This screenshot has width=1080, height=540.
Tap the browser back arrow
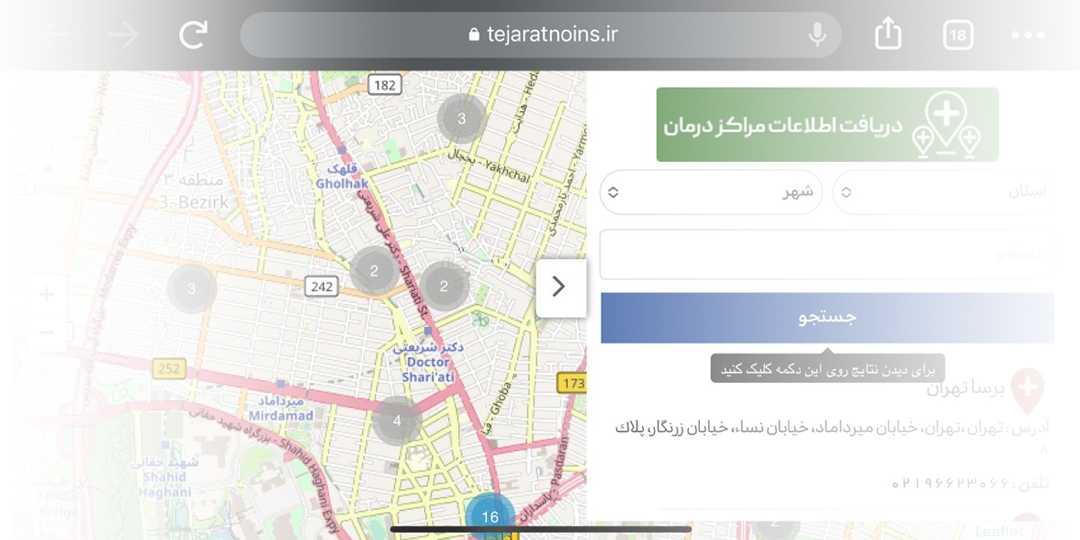tap(55, 35)
